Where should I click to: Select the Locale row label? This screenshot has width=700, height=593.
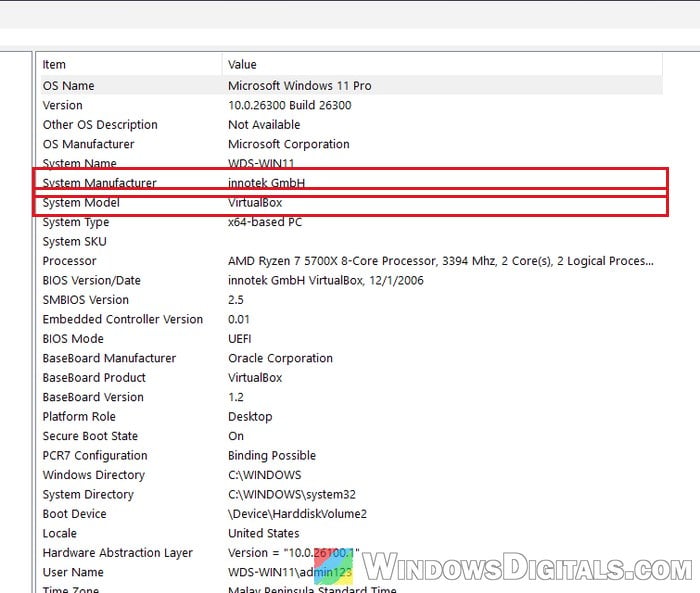[59, 534]
